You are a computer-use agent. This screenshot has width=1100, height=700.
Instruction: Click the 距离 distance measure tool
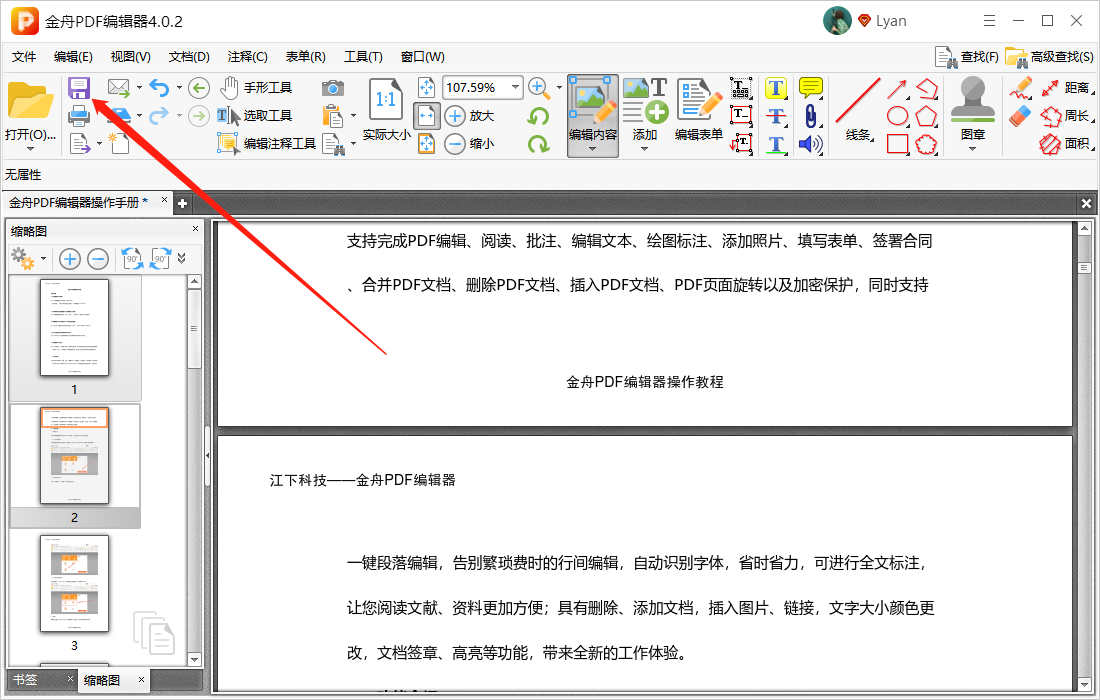coord(1066,88)
